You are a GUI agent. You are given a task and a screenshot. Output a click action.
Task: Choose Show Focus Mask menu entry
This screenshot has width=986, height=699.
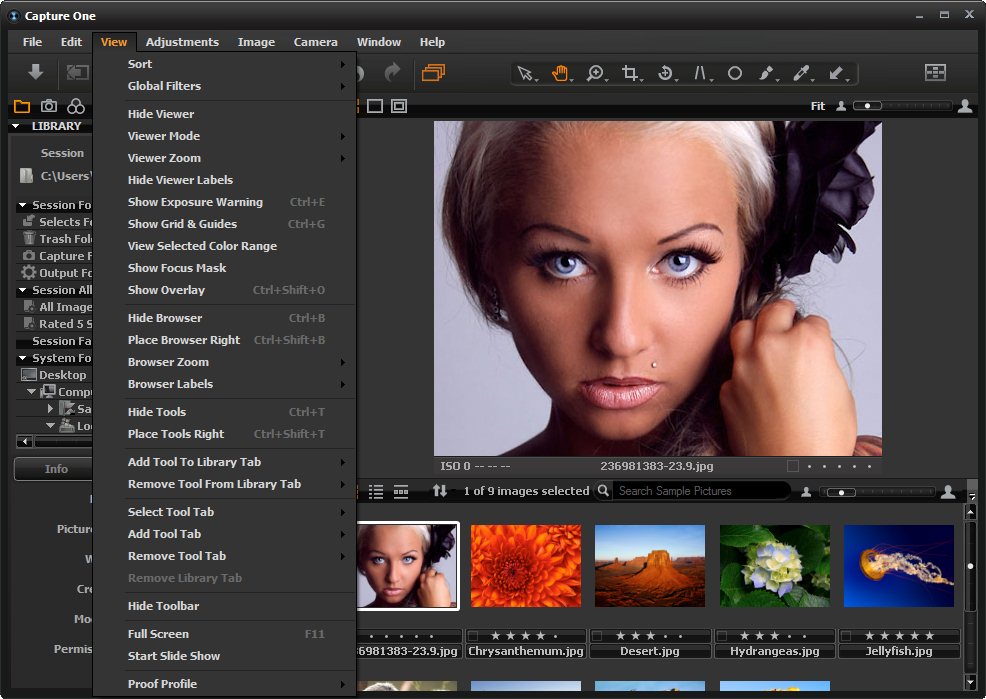click(177, 268)
